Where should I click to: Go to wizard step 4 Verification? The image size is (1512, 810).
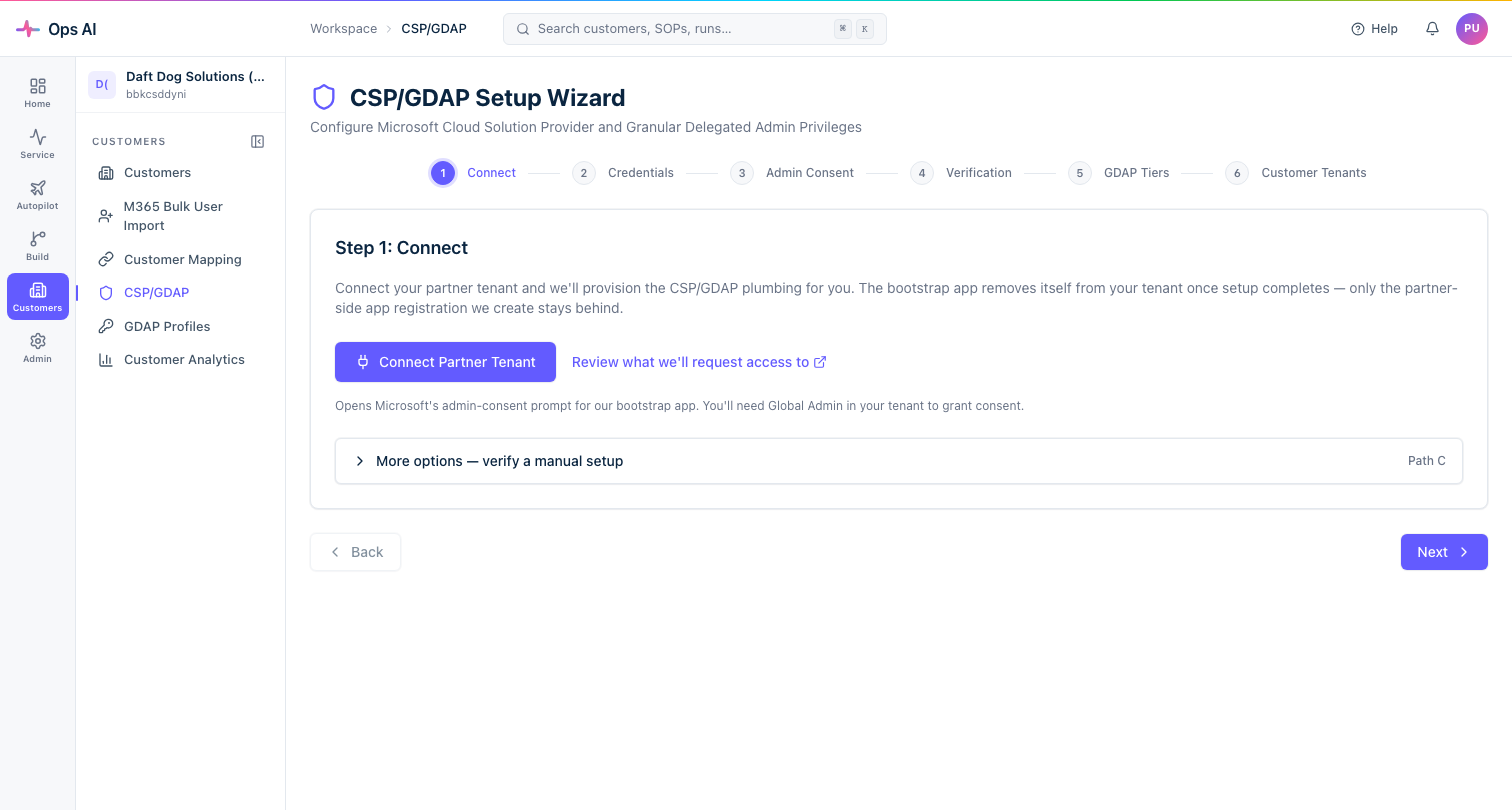click(961, 173)
